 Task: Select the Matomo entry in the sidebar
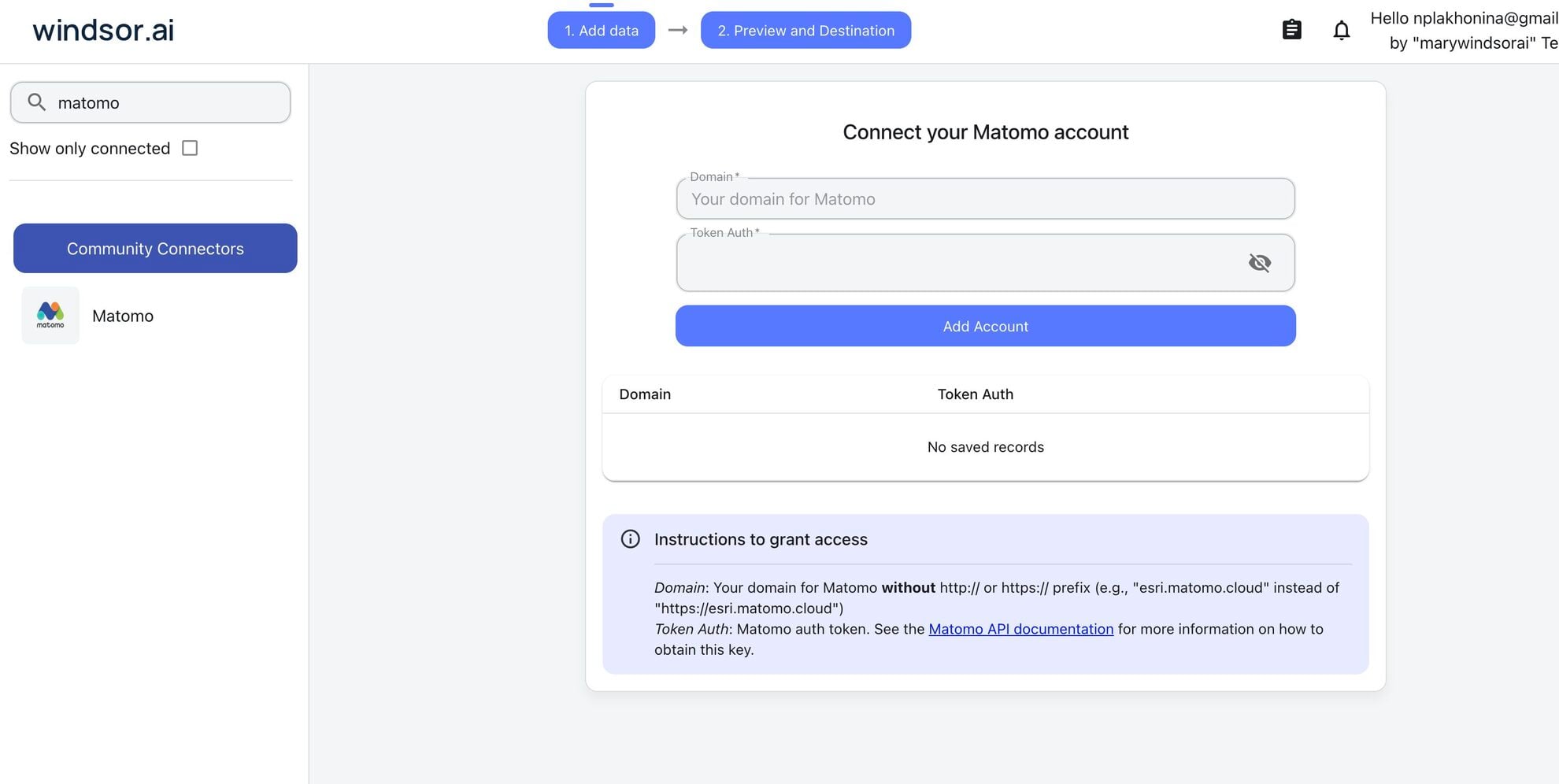pos(122,316)
